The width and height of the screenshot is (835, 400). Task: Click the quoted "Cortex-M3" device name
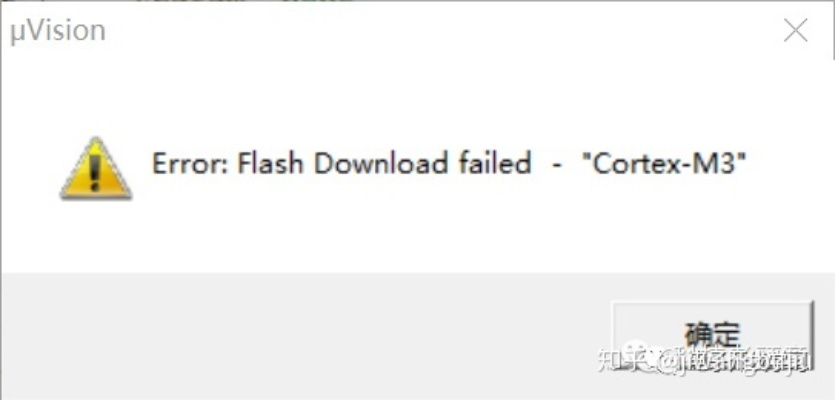pyautogui.click(x=664, y=163)
